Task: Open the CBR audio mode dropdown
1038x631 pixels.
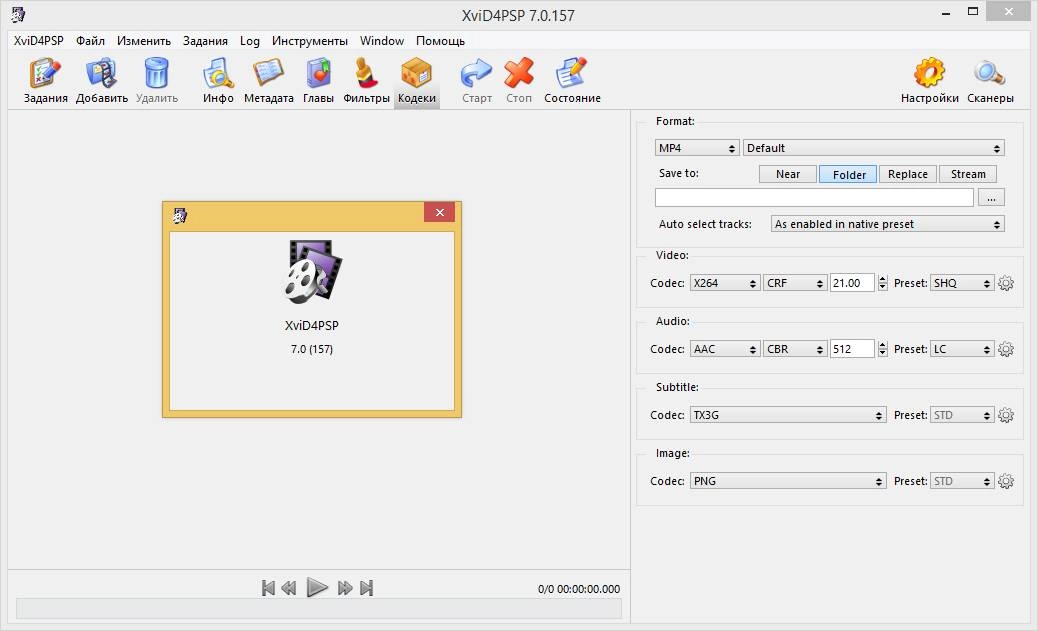Action: 794,349
